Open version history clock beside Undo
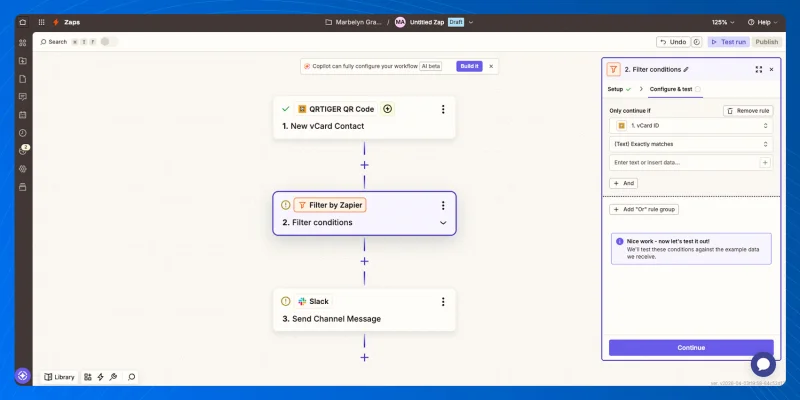The height and width of the screenshot is (400, 800). point(697,42)
